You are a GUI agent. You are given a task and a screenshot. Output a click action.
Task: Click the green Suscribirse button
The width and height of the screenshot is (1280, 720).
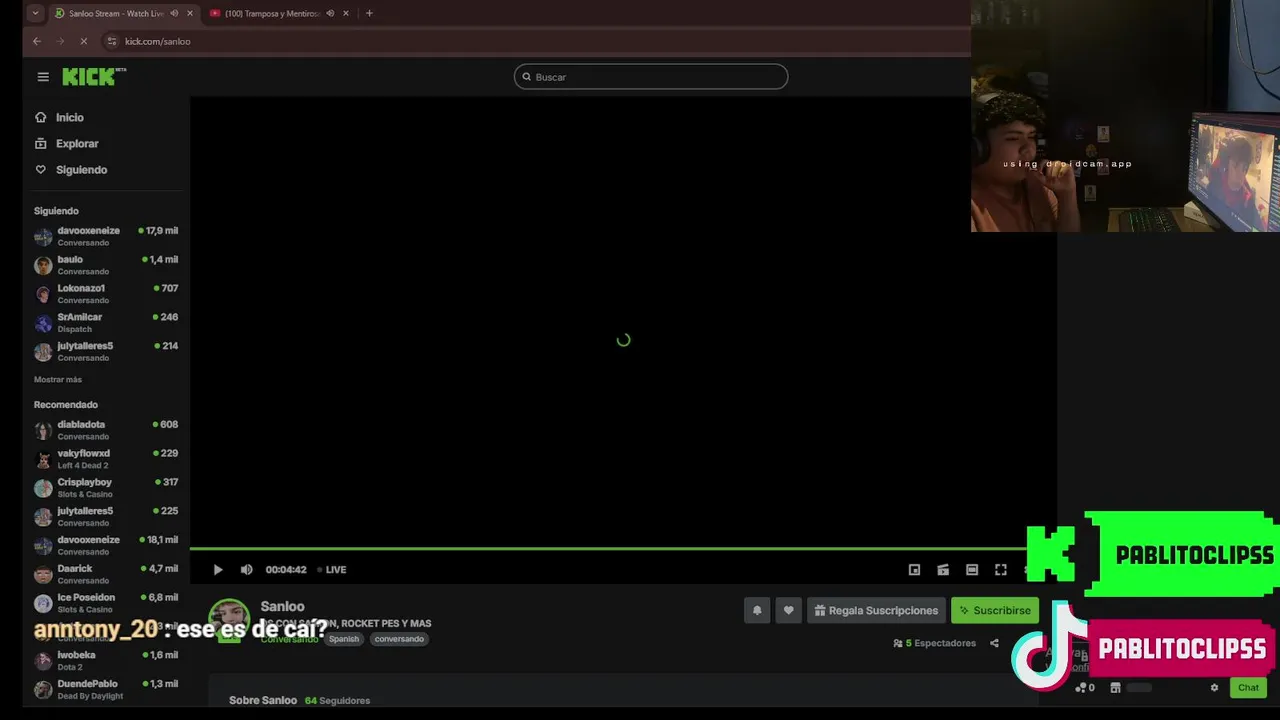[995, 611]
